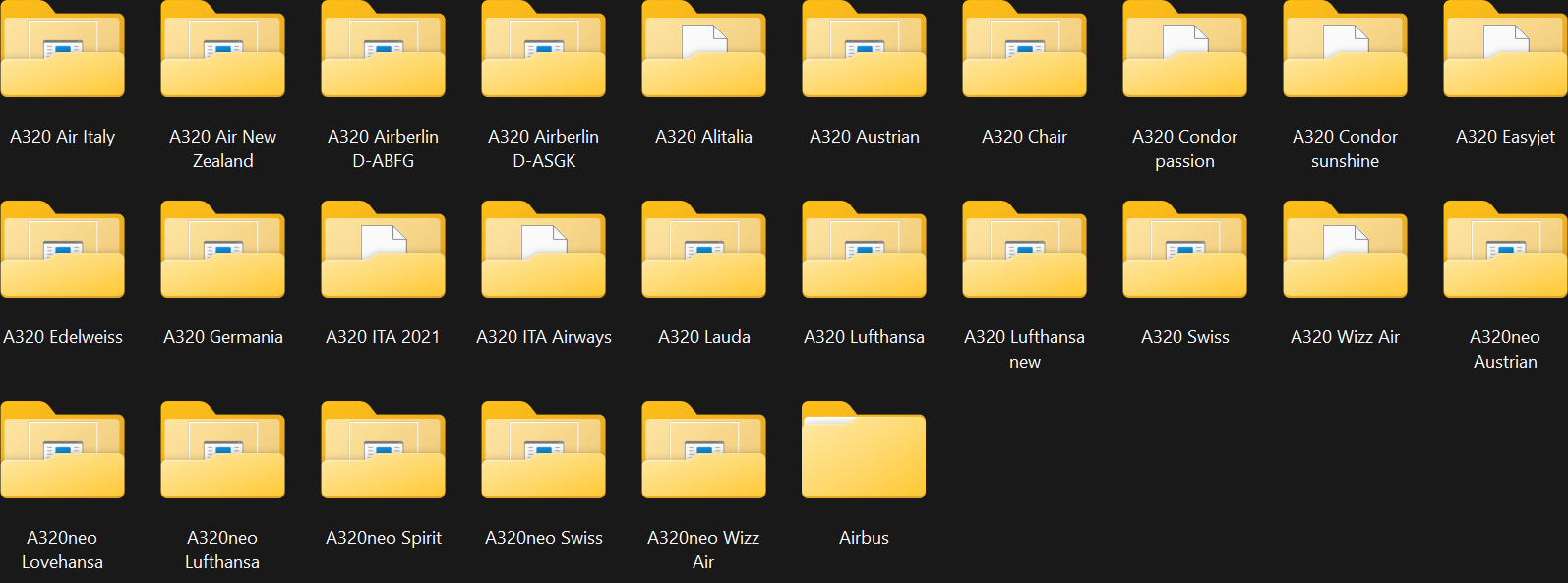
Task: Click the A320 Airberlin D-ASGK folder icon
Action: coord(544,49)
